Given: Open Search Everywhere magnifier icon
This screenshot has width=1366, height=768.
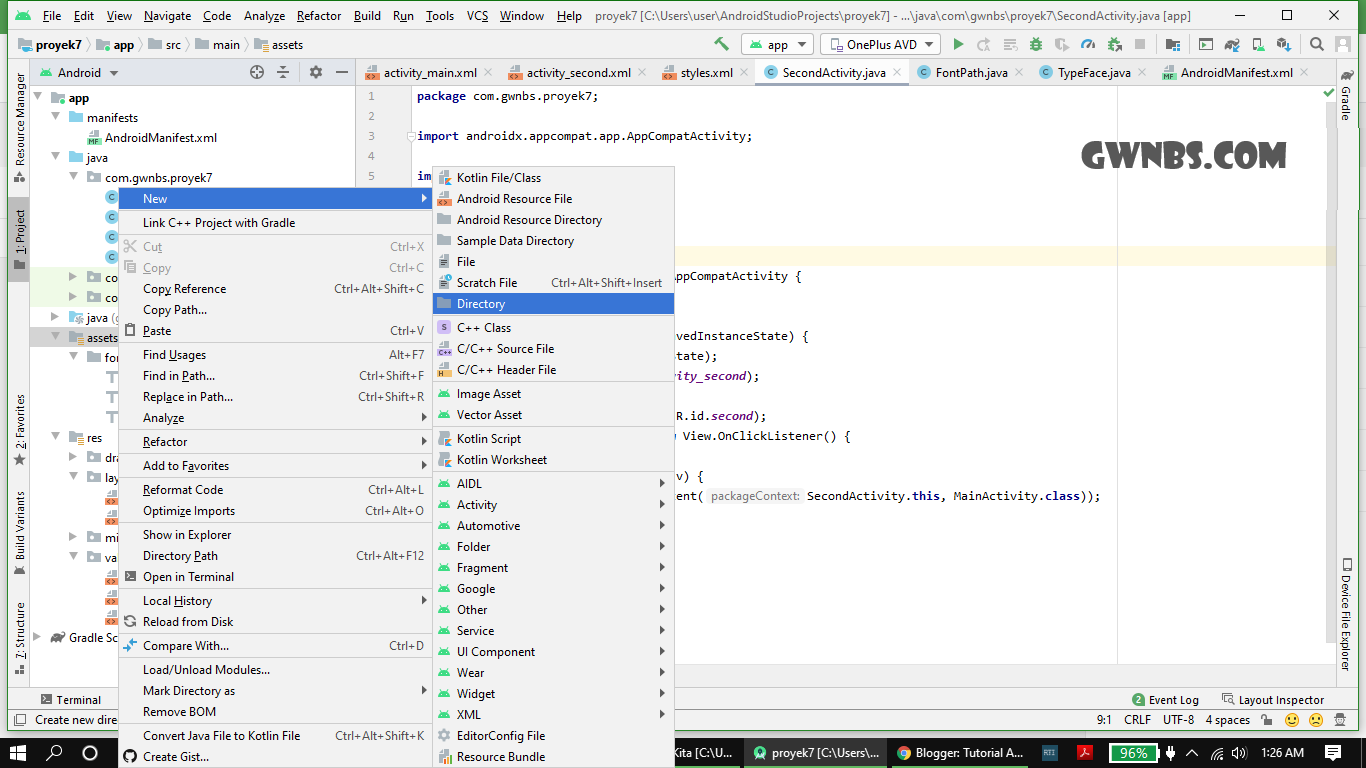Looking at the screenshot, I should tap(1316, 44).
